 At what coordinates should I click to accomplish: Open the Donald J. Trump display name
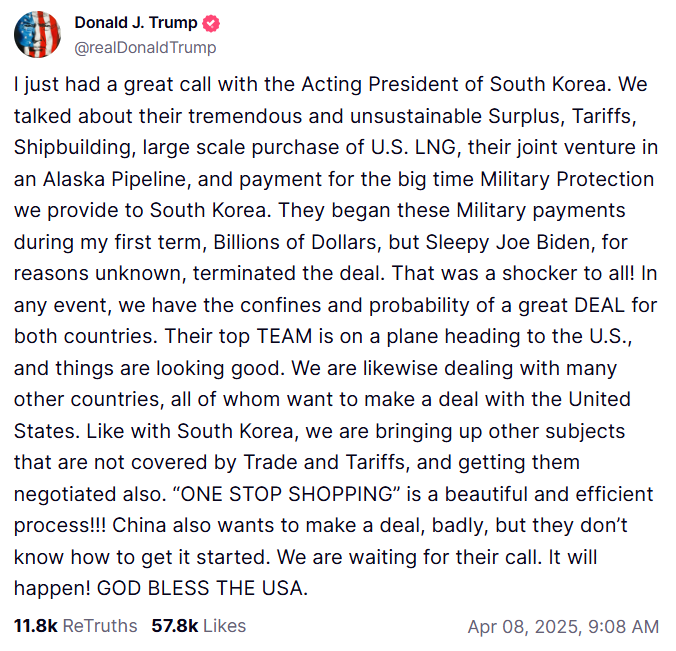[x=136, y=22]
